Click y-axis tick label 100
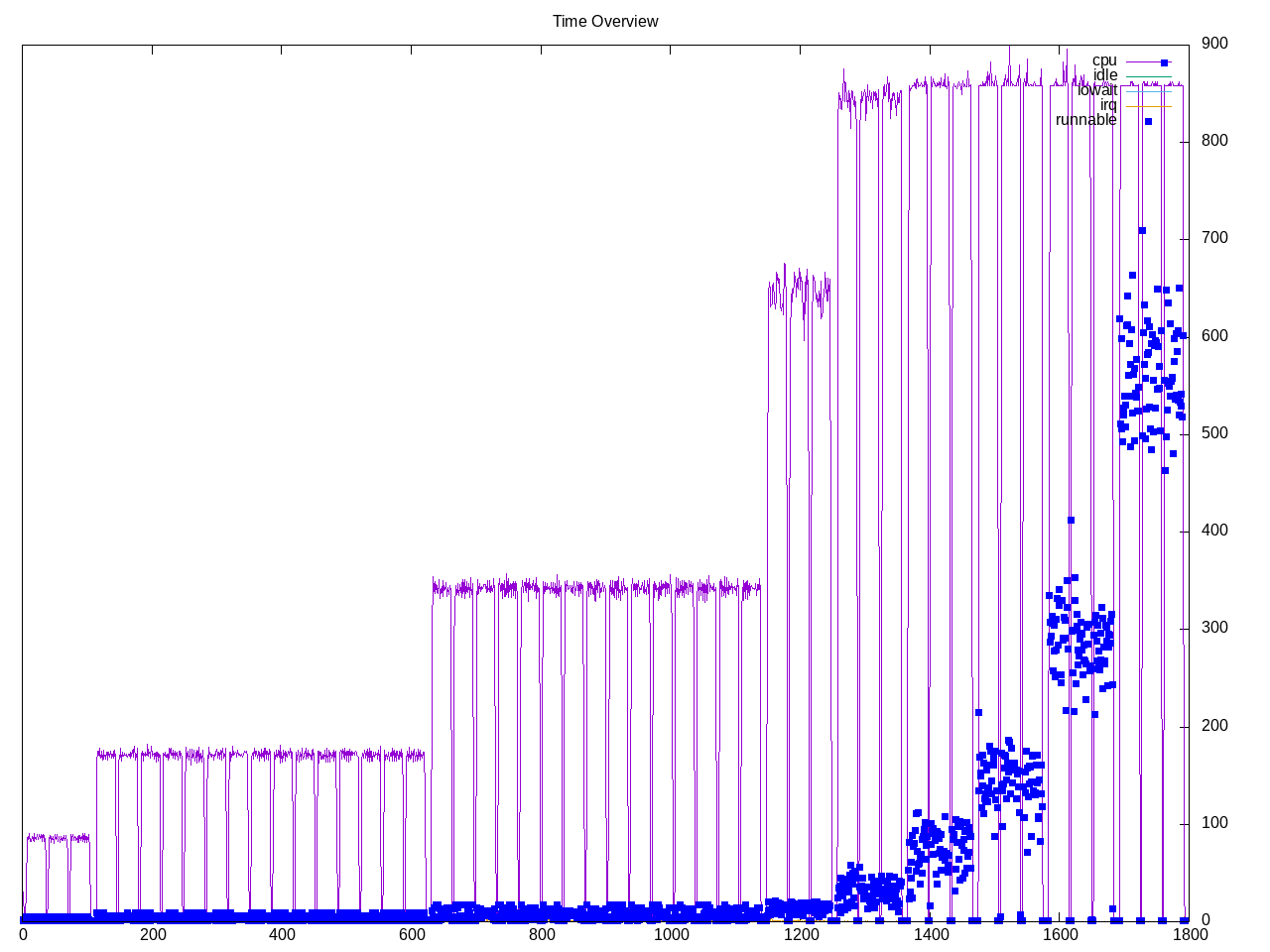Image resolution: width=1270 pixels, height=952 pixels. (x=1214, y=823)
